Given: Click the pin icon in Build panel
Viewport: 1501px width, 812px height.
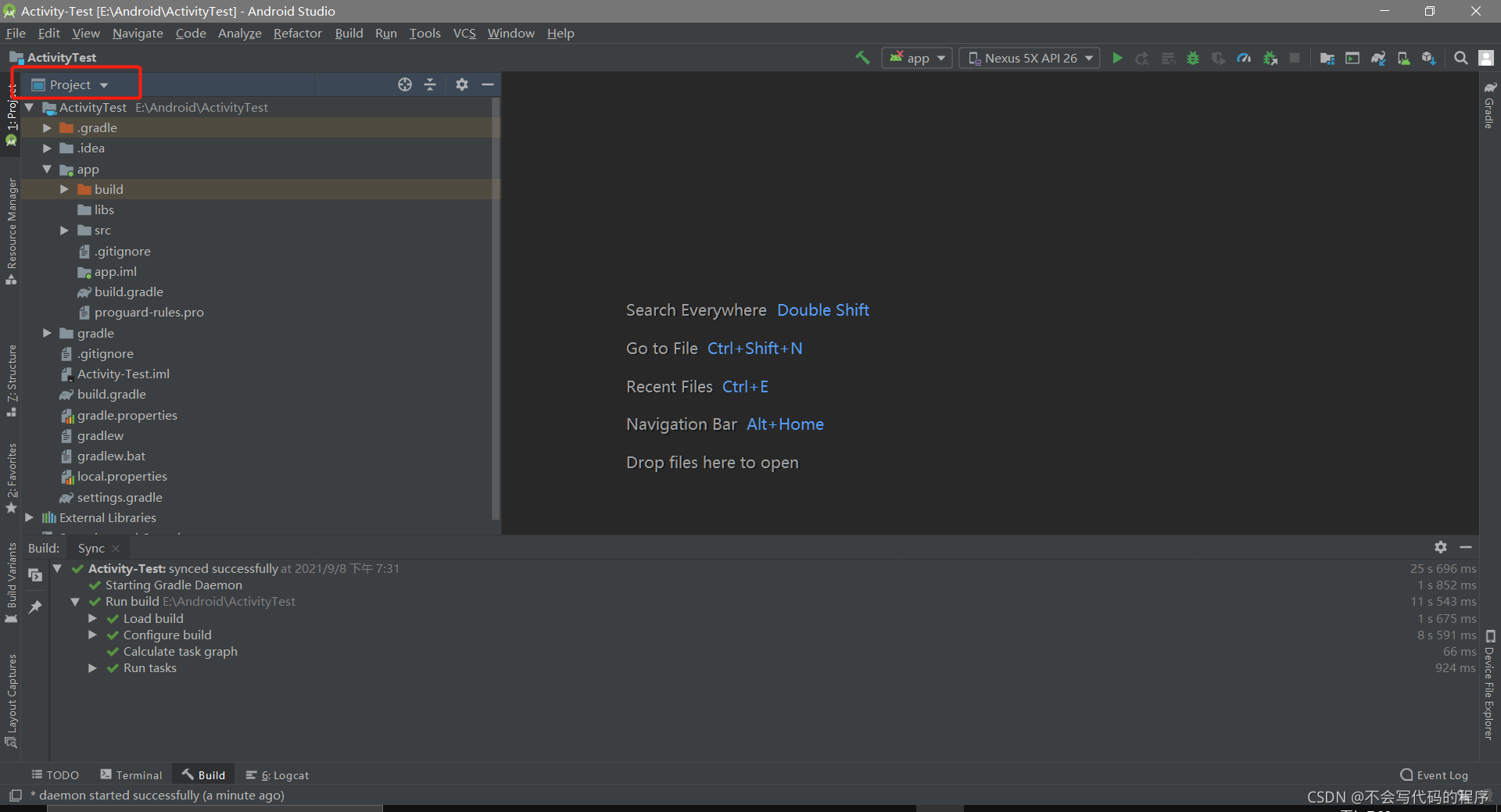Looking at the screenshot, I should pyautogui.click(x=35, y=606).
